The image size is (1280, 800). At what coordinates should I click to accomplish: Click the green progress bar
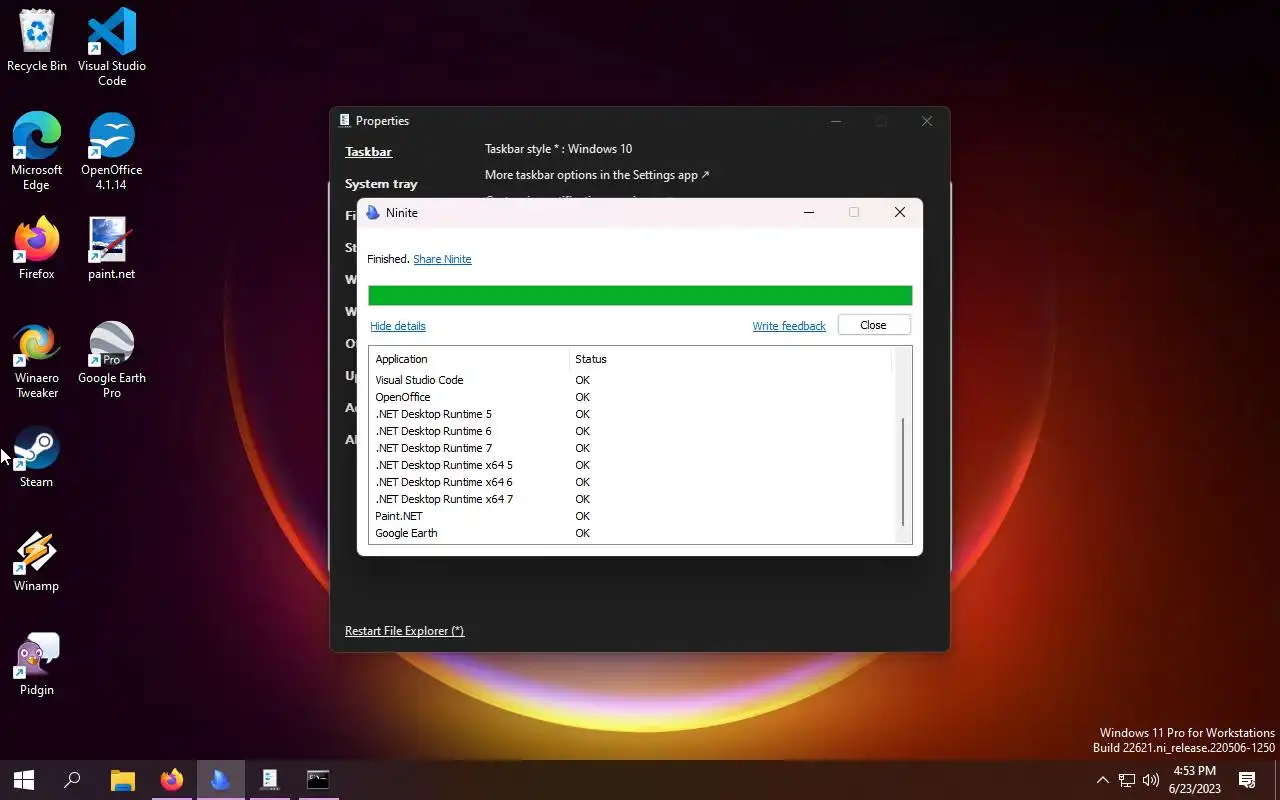[640, 295]
